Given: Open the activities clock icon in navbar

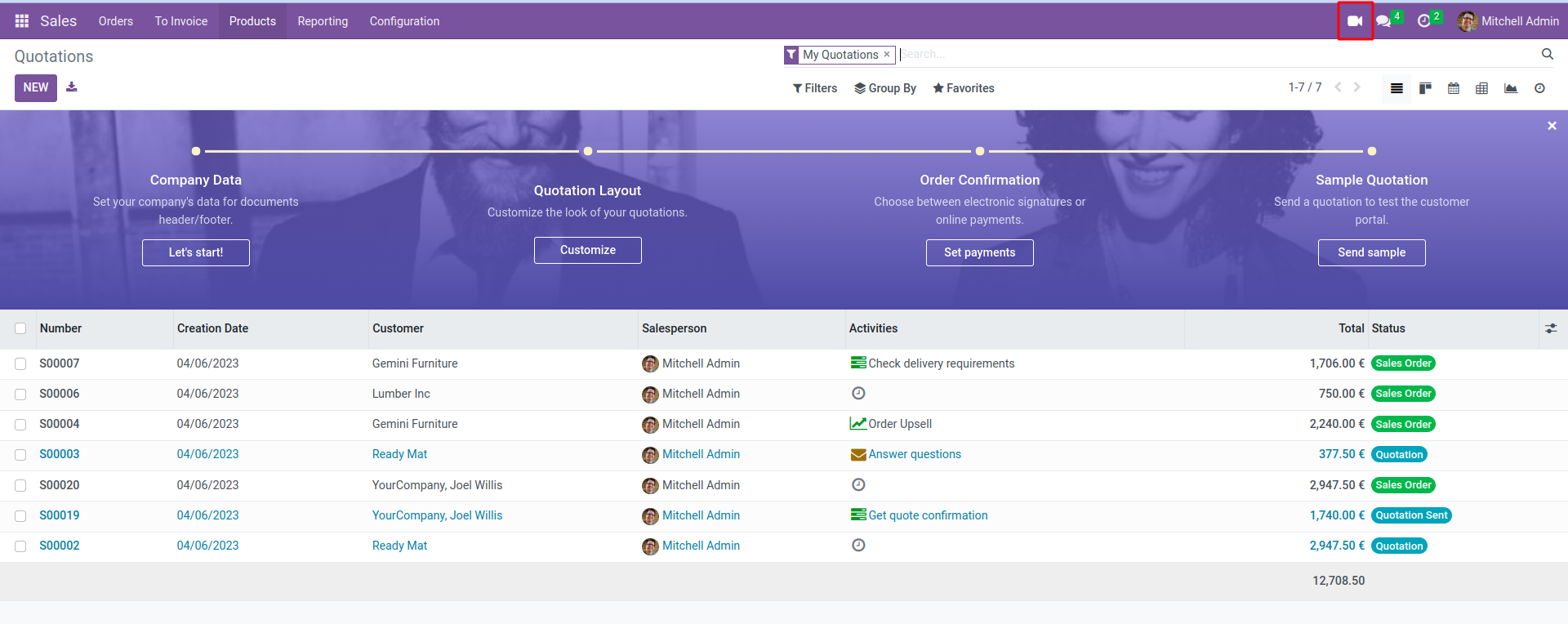Looking at the screenshot, I should [1424, 21].
